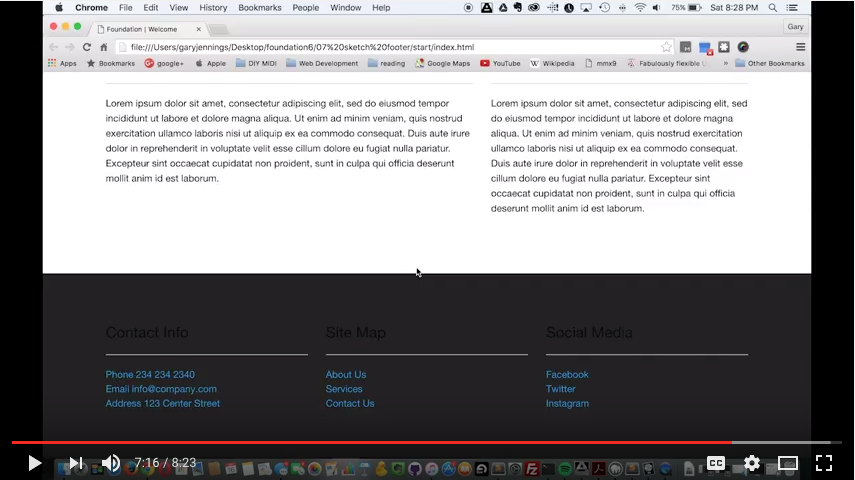This screenshot has height=480, width=855.
Task: Click the Chrome home icon
Action: (103, 47)
